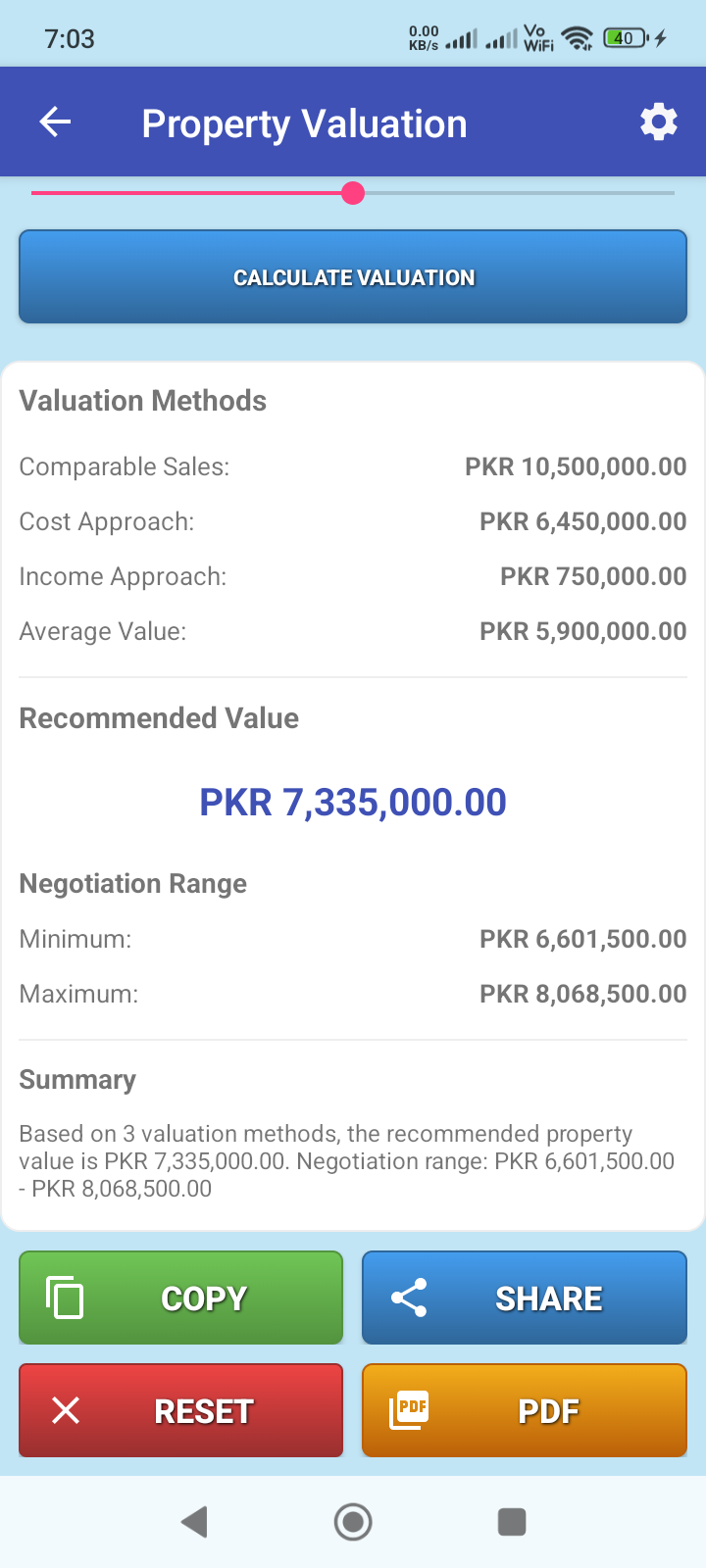Tap the WiFi status icon

[579, 38]
